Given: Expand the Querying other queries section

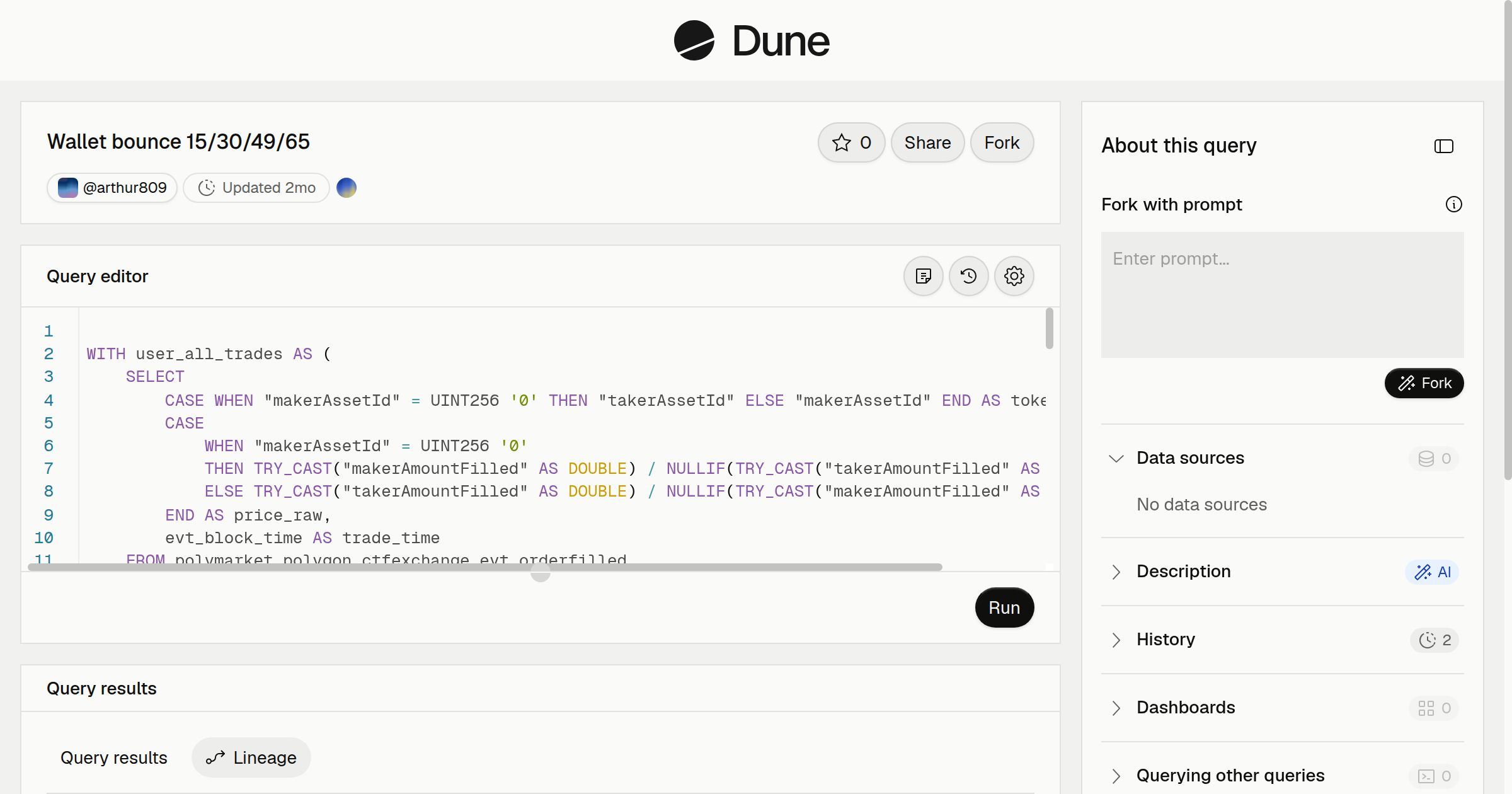Looking at the screenshot, I should click(1116, 776).
